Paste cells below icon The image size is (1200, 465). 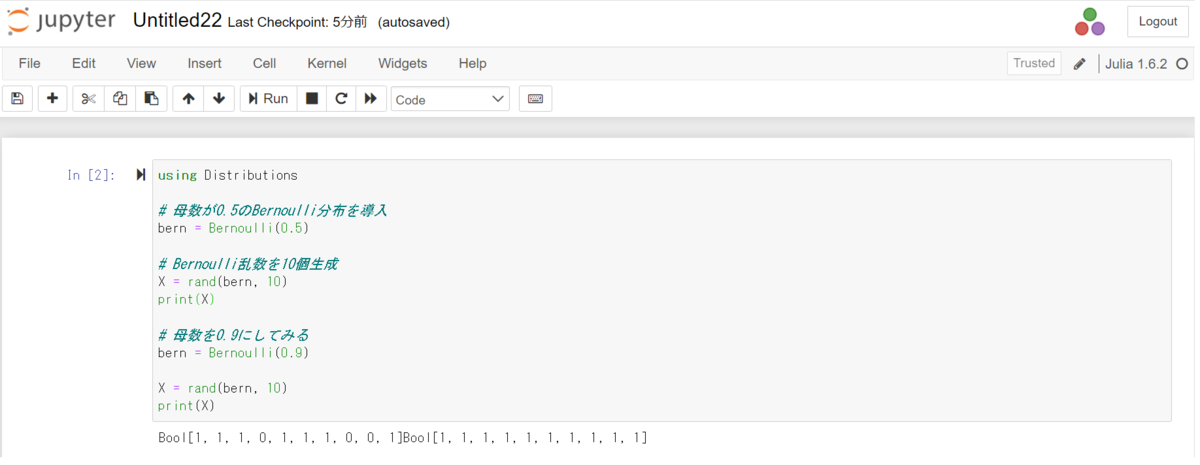(151, 99)
